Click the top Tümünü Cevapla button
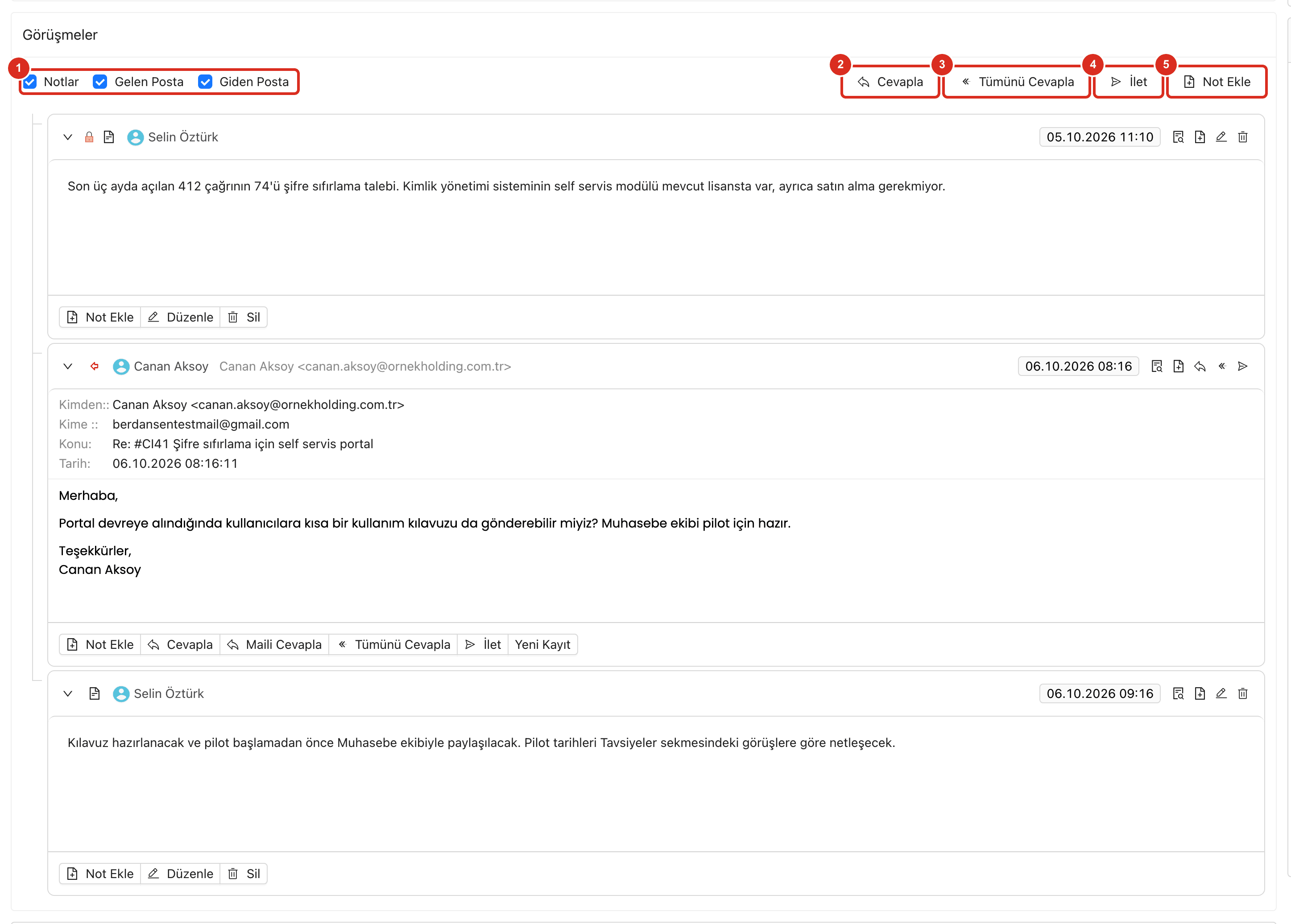Image resolution: width=1291 pixels, height=924 pixels. (1017, 82)
